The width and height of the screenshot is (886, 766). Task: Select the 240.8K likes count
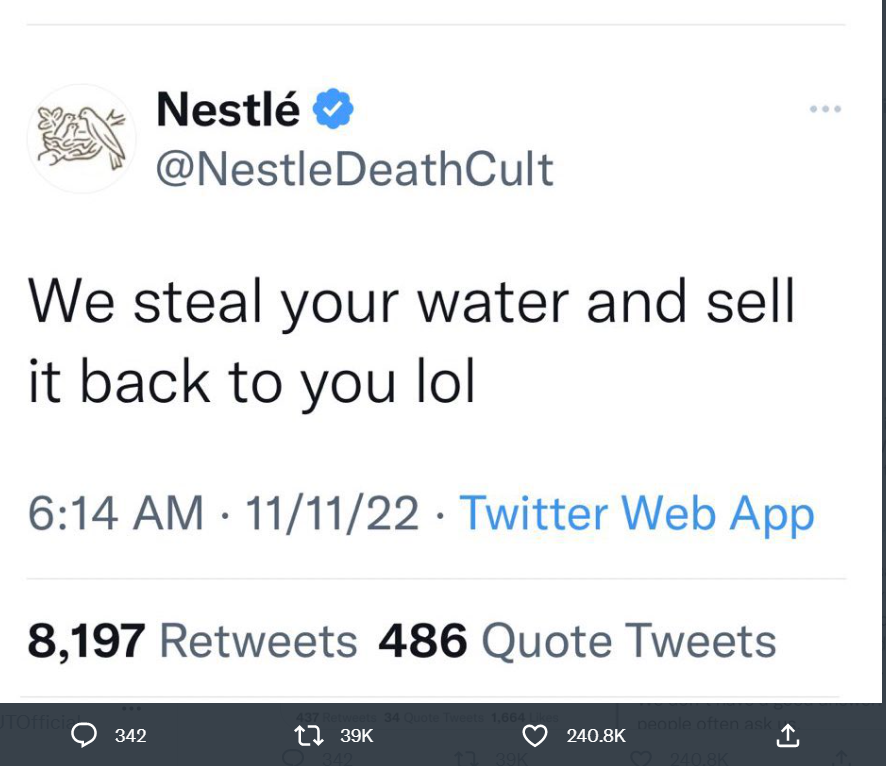click(596, 735)
